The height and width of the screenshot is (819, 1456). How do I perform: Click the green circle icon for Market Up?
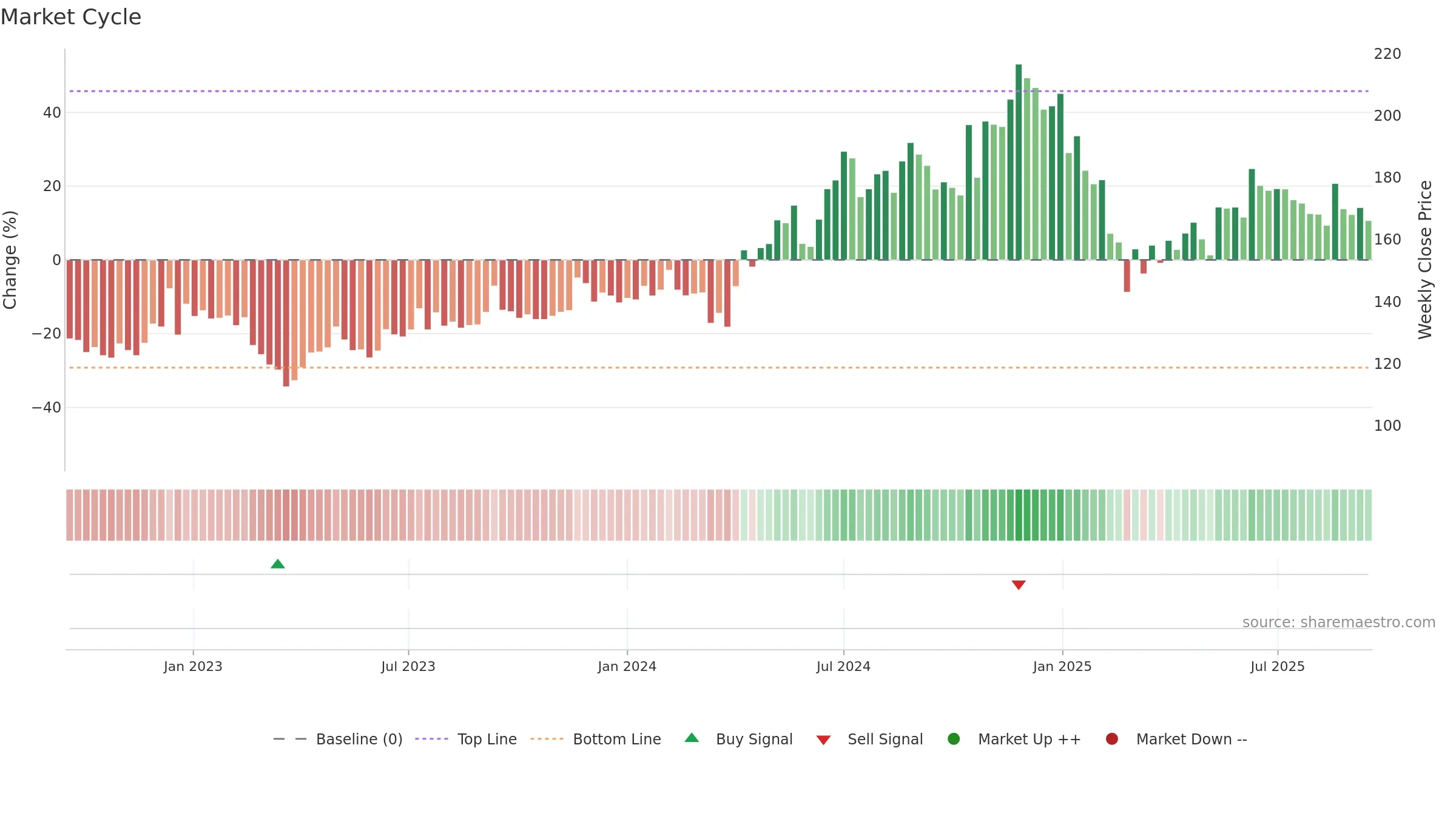[954, 738]
